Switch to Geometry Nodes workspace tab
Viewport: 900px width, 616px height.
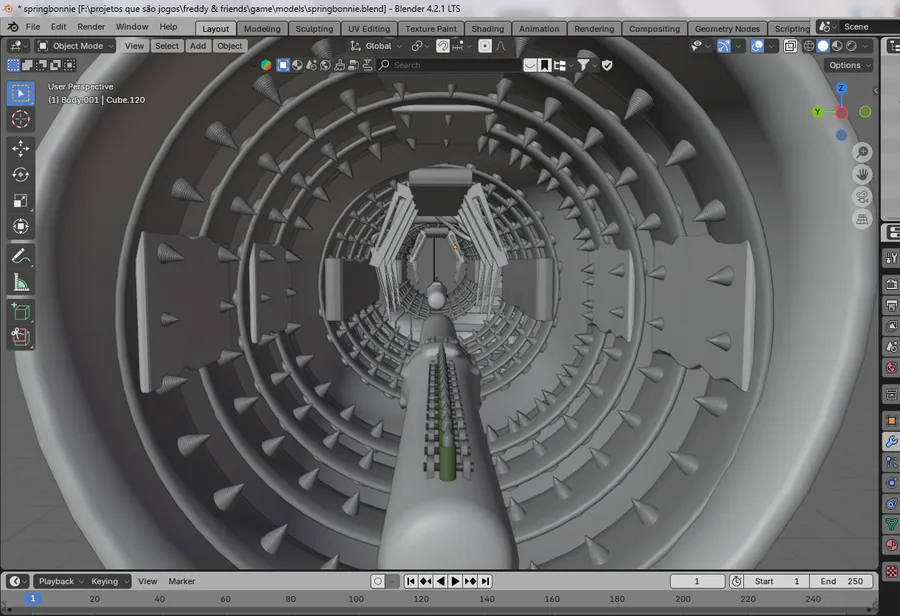(x=727, y=29)
